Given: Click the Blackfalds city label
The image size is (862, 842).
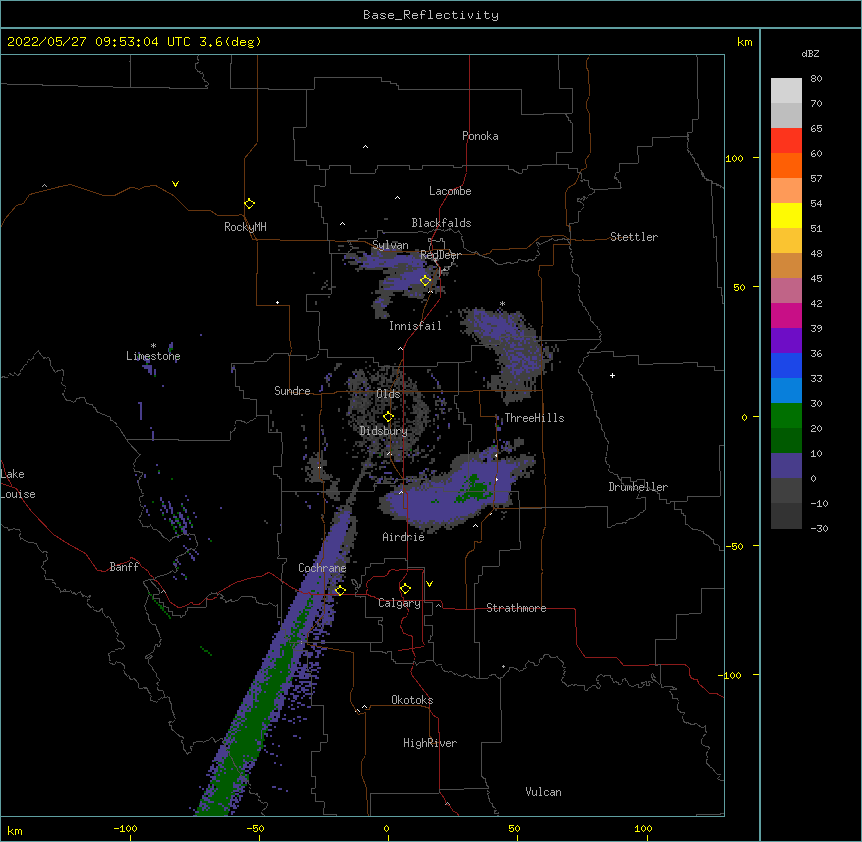Looking at the screenshot, I should 441,223.
